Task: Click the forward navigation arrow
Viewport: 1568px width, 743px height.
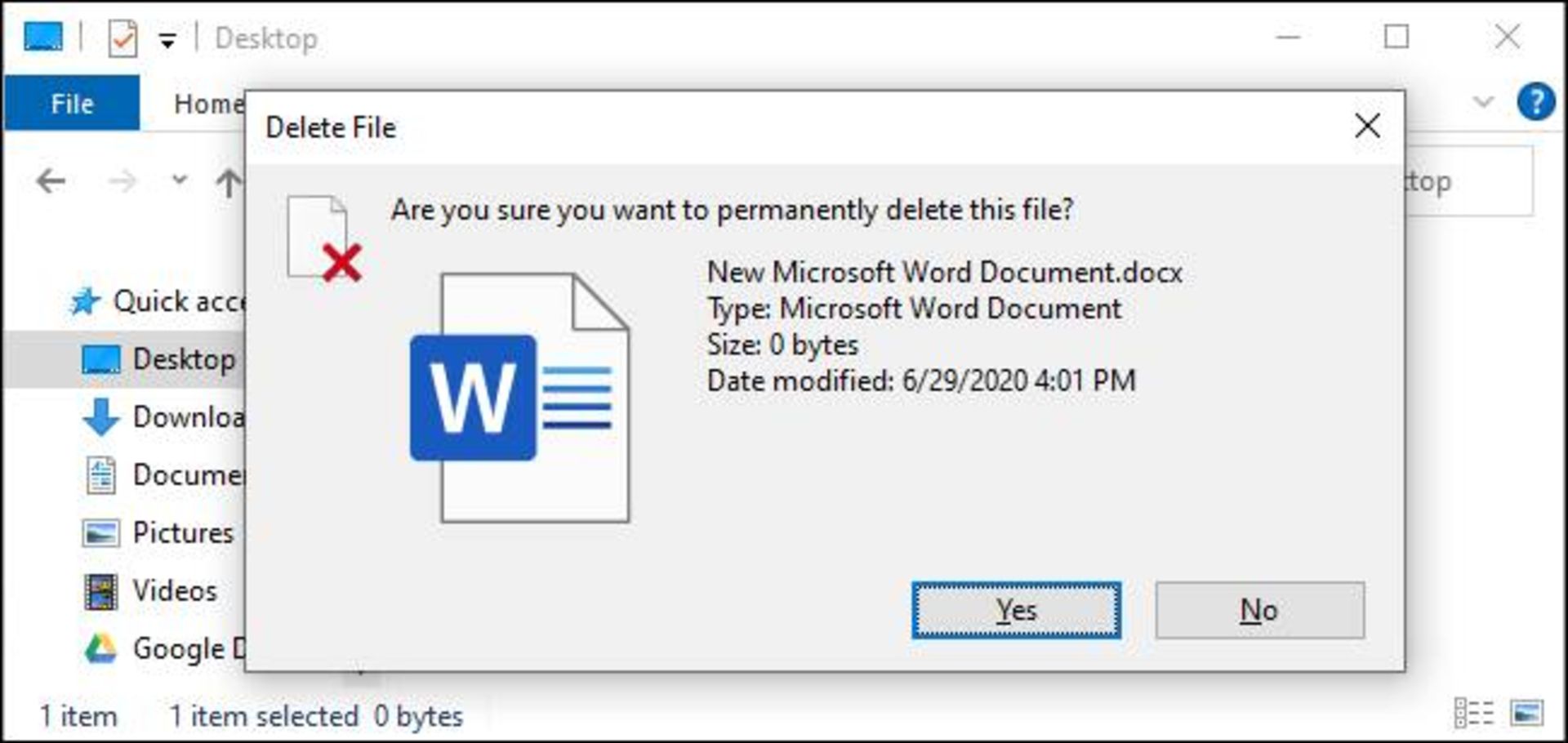Action: point(122,181)
